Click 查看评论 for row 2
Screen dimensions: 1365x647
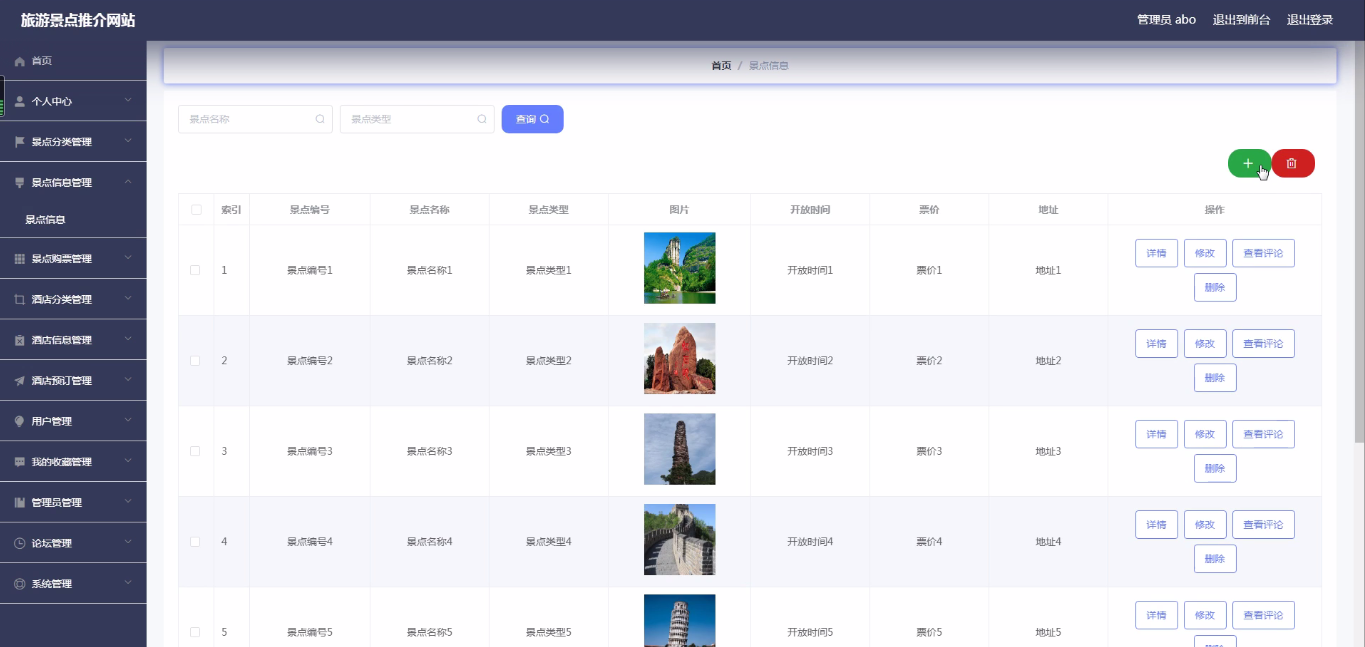[1263, 343]
